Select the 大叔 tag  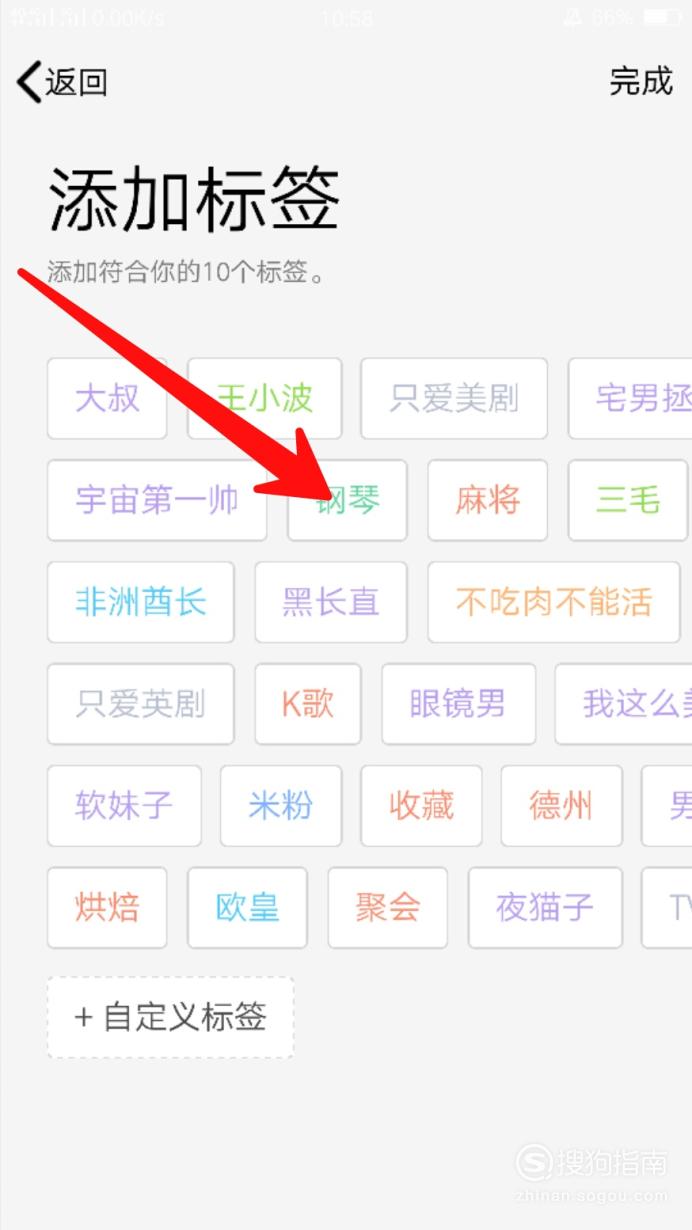(107, 398)
